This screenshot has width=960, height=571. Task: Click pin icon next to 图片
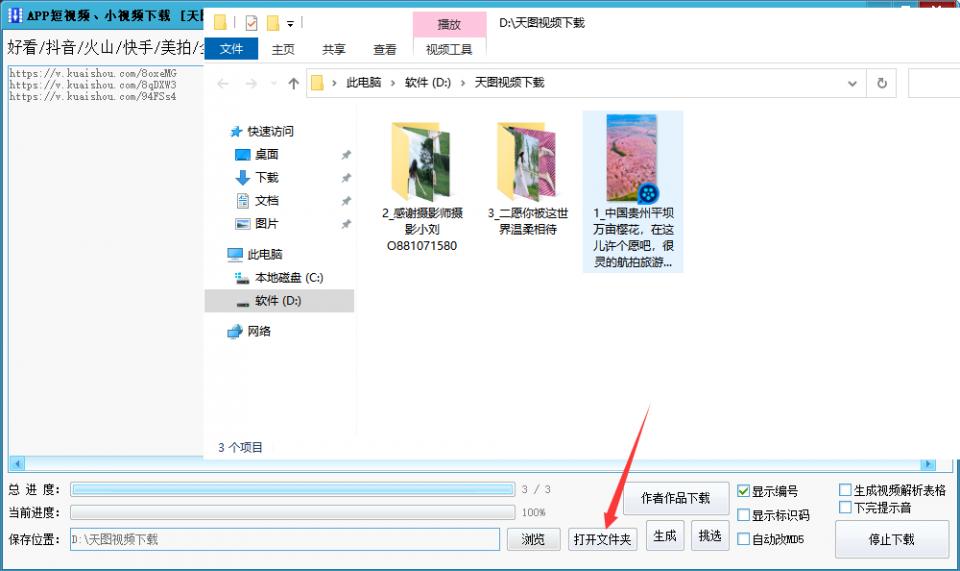click(x=346, y=225)
